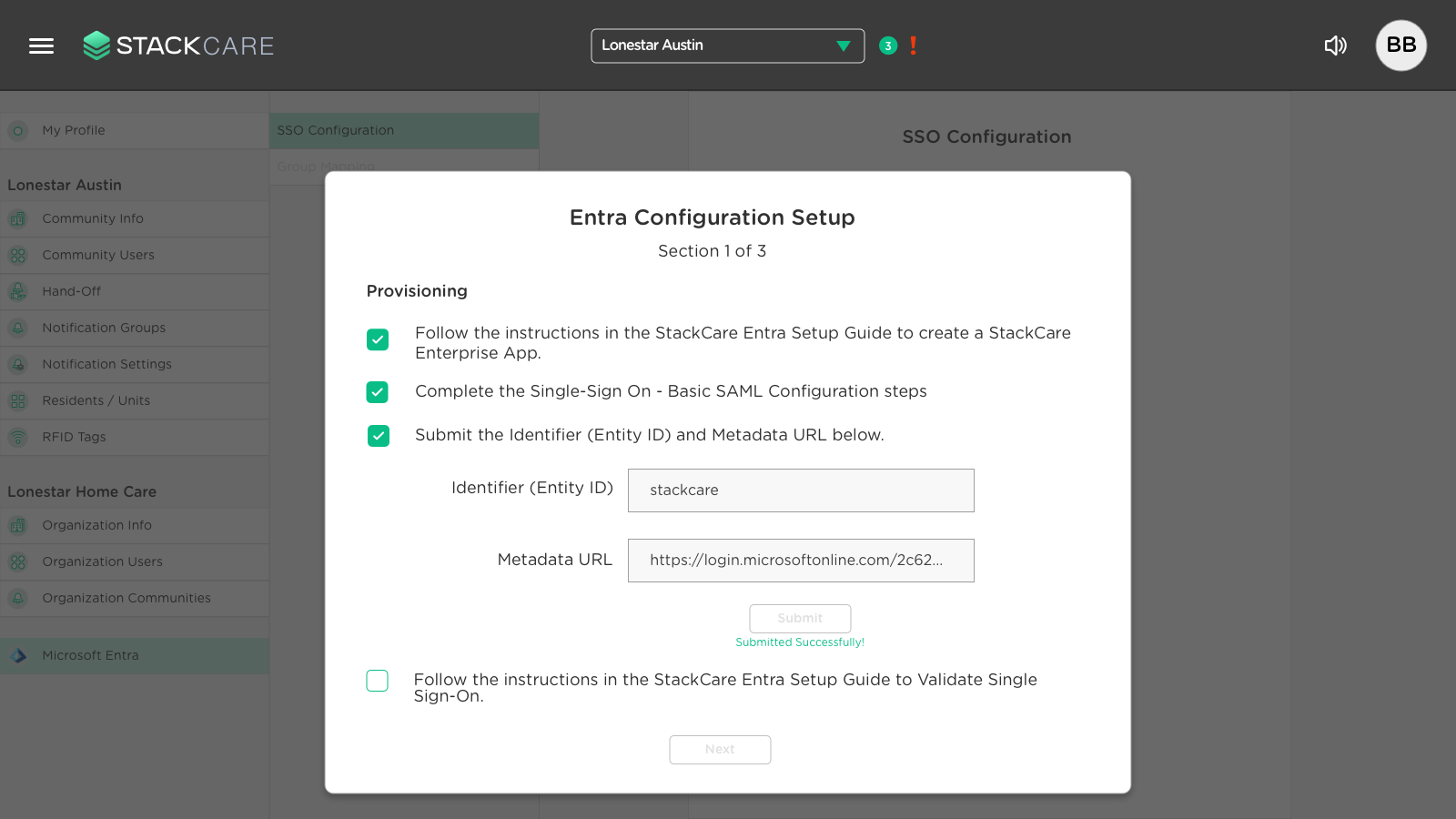Click the Entra Configuration Setup title
Screen dimensions: 1456x819
[713, 217]
